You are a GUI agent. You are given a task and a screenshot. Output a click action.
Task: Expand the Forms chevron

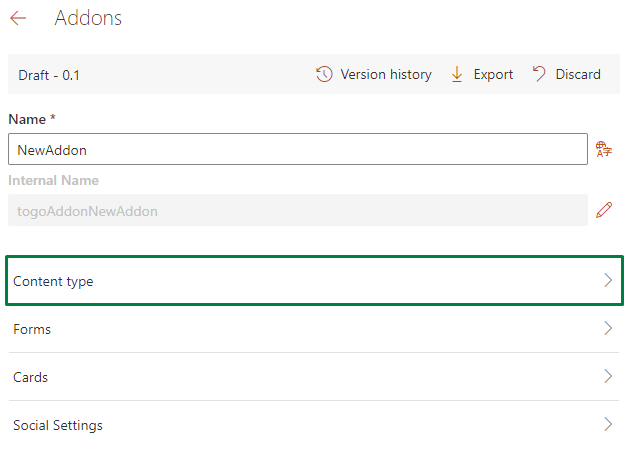pos(608,328)
